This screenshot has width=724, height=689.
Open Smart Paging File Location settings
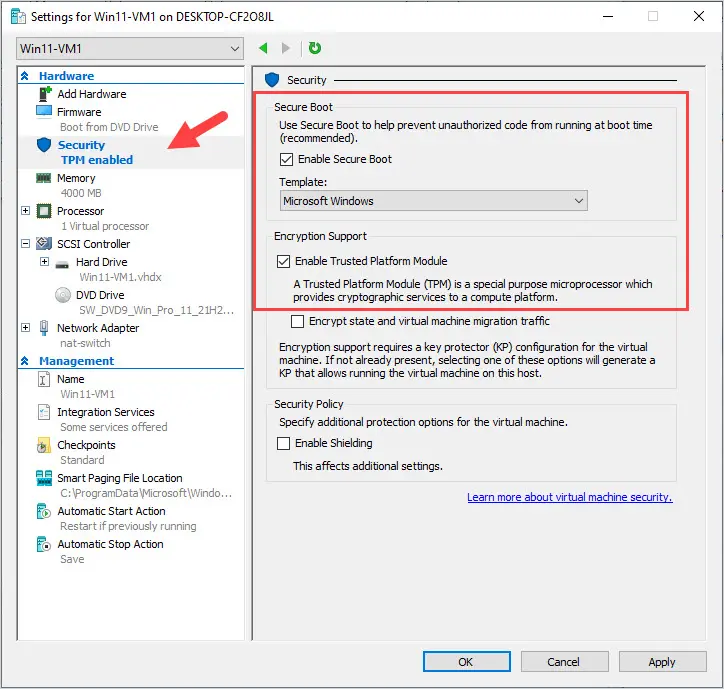click(x=120, y=478)
